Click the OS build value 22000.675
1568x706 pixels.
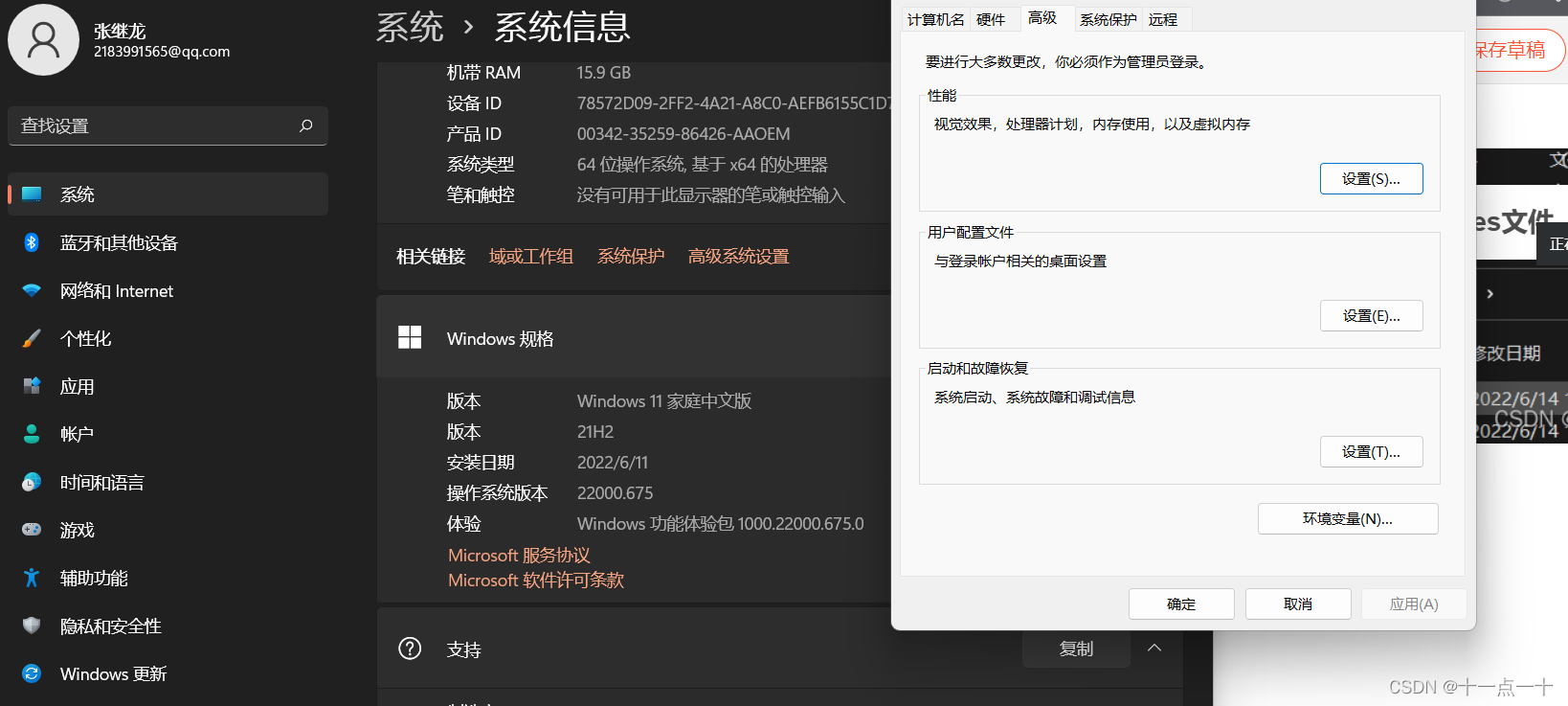point(615,493)
